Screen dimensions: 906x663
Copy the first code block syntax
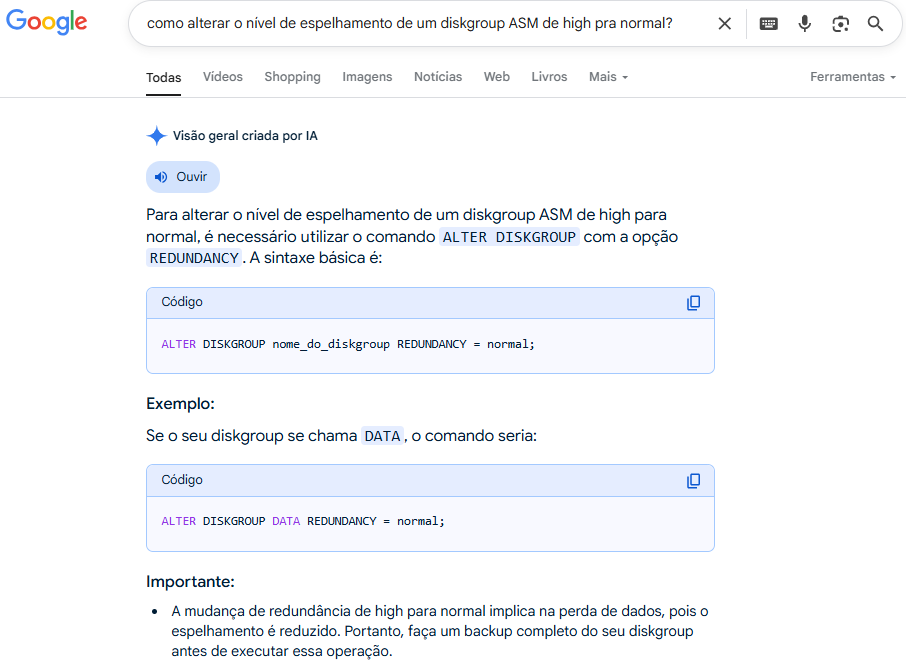(693, 303)
